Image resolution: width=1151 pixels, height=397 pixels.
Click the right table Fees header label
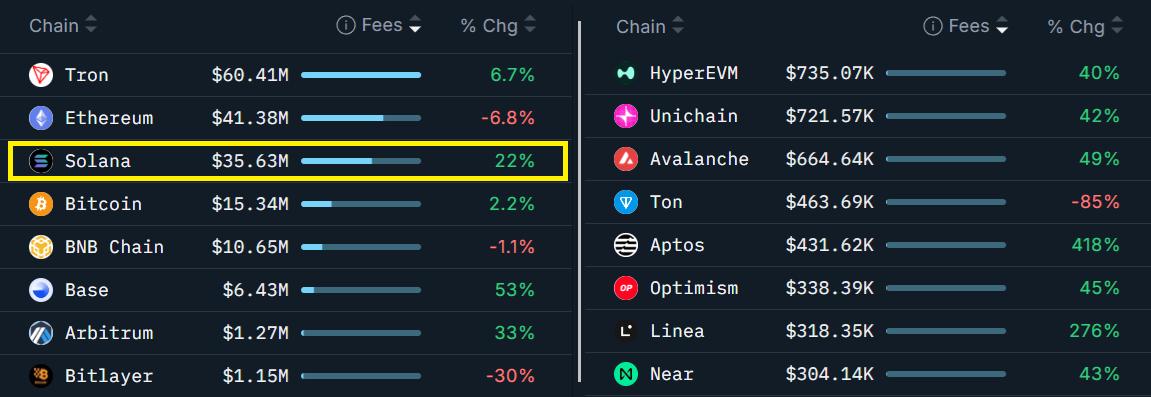[x=969, y=27]
